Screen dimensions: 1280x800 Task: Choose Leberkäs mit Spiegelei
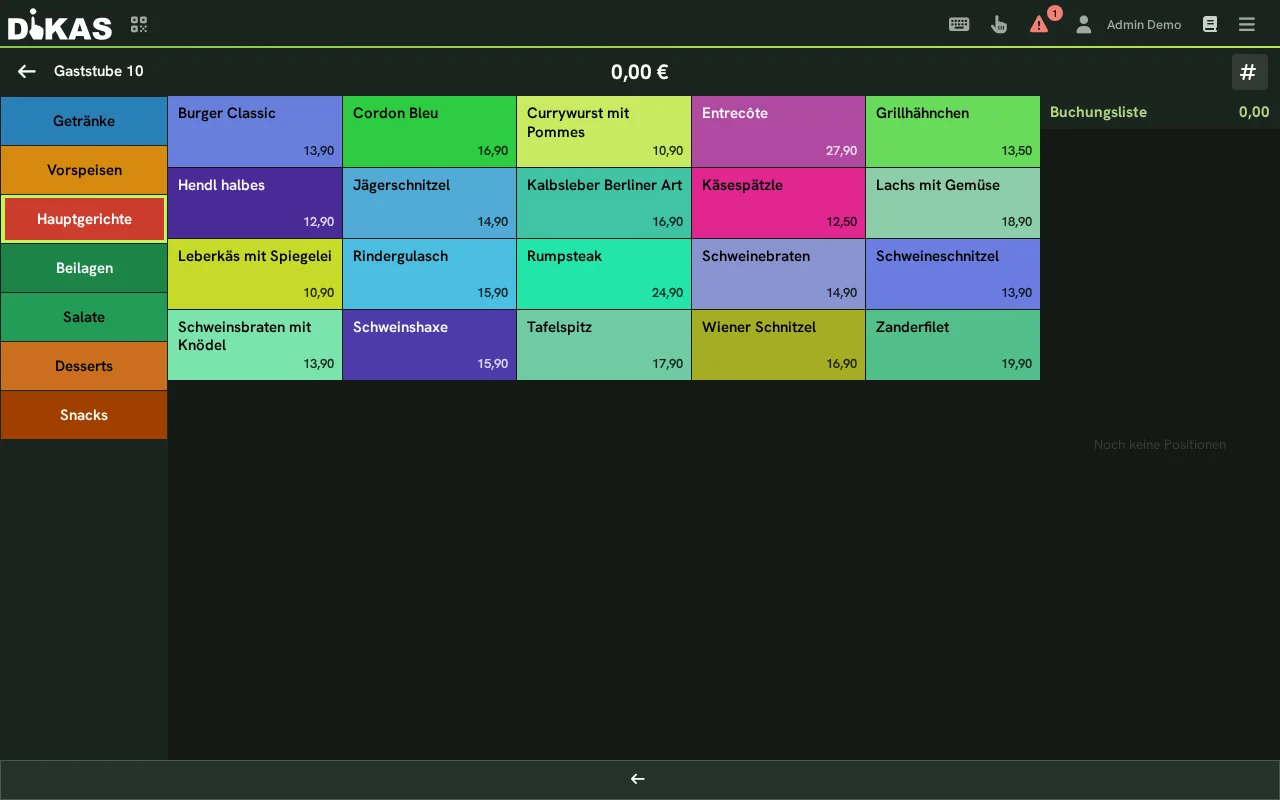pyautogui.click(x=255, y=274)
